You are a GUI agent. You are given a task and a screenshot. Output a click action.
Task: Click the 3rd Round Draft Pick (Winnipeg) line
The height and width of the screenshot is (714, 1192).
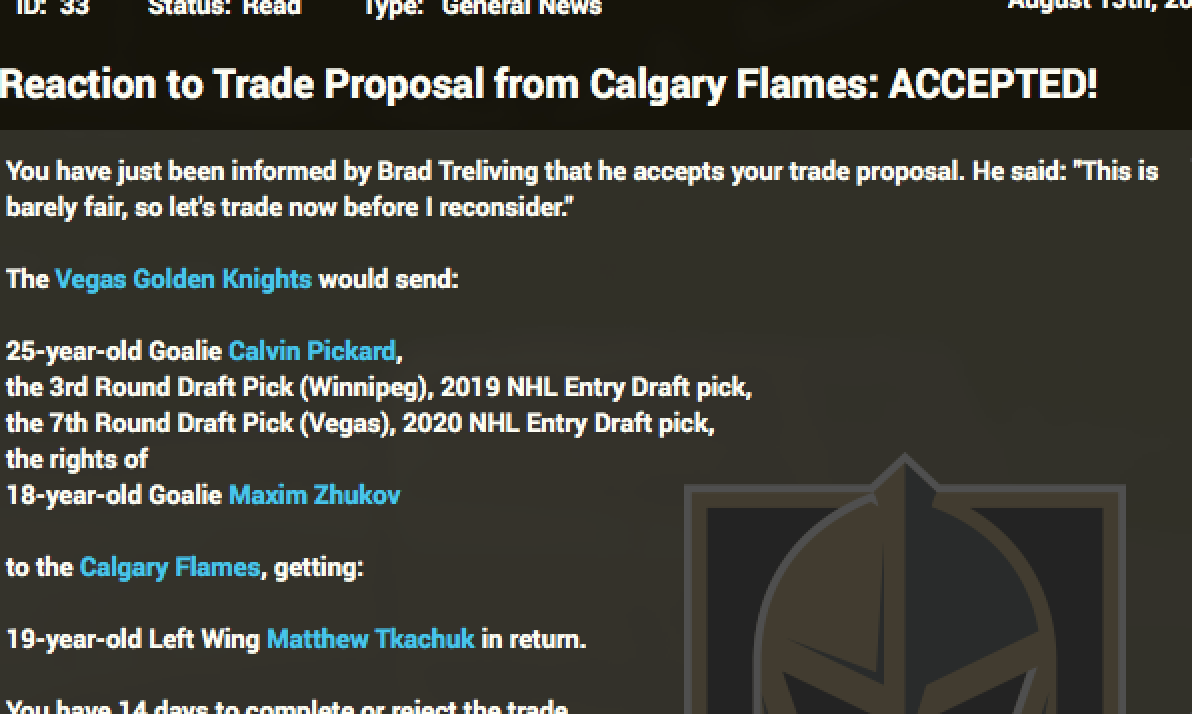(x=378, y=387)
